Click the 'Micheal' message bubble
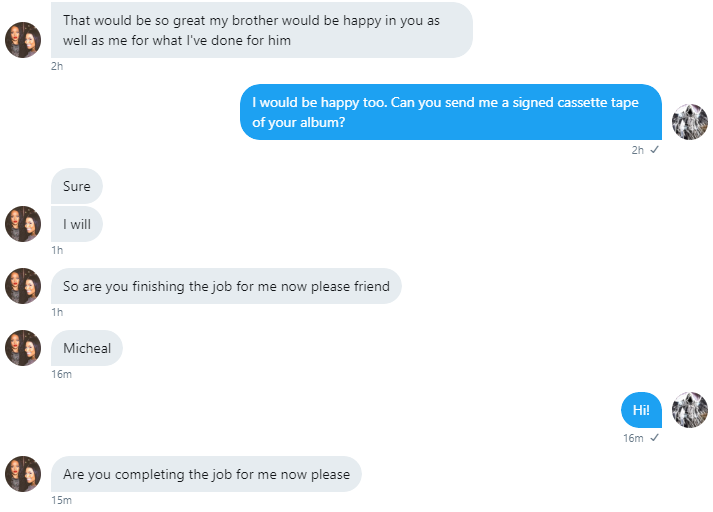Screen dimensions: 713x512 (x=86, y=348)
